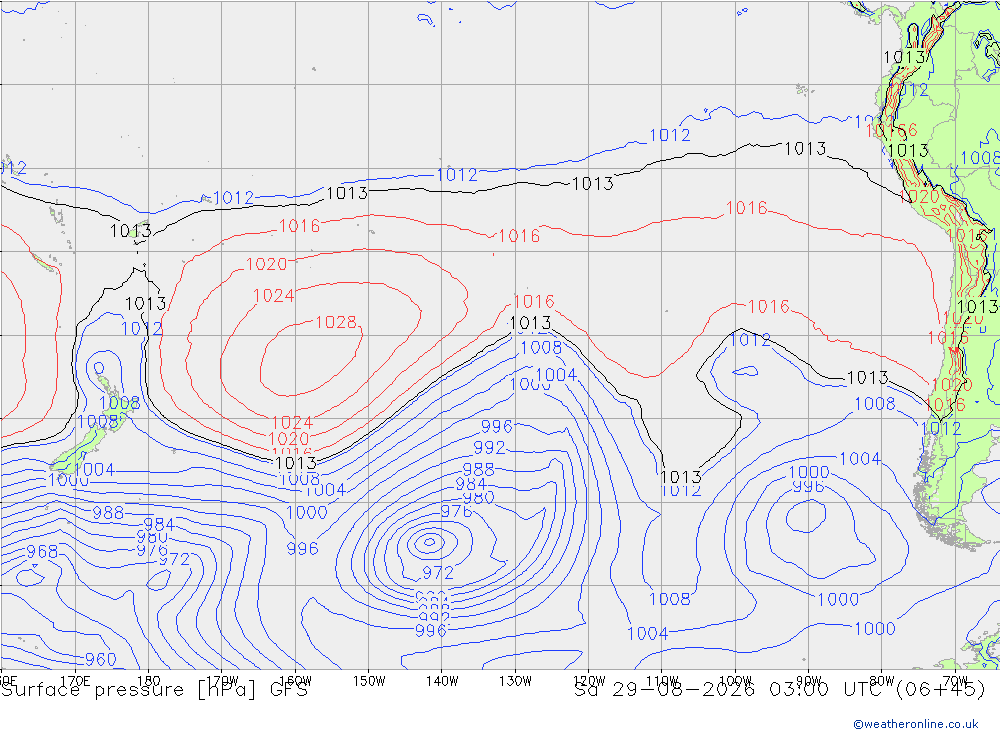Click the 968 isobar label
1000x733 pixels.
pos(42,551)
